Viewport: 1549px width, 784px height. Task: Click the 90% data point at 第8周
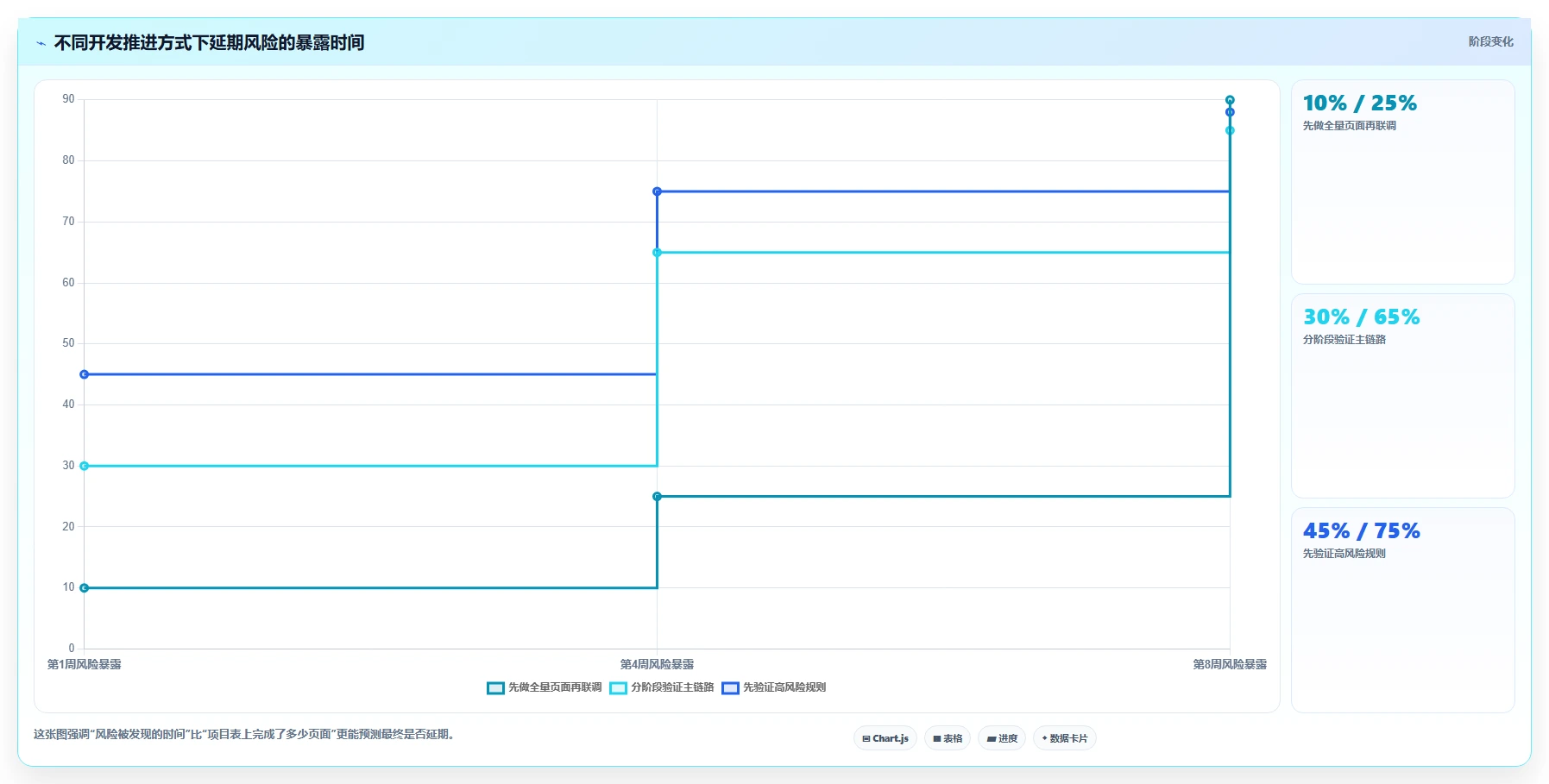point(1230,100)
